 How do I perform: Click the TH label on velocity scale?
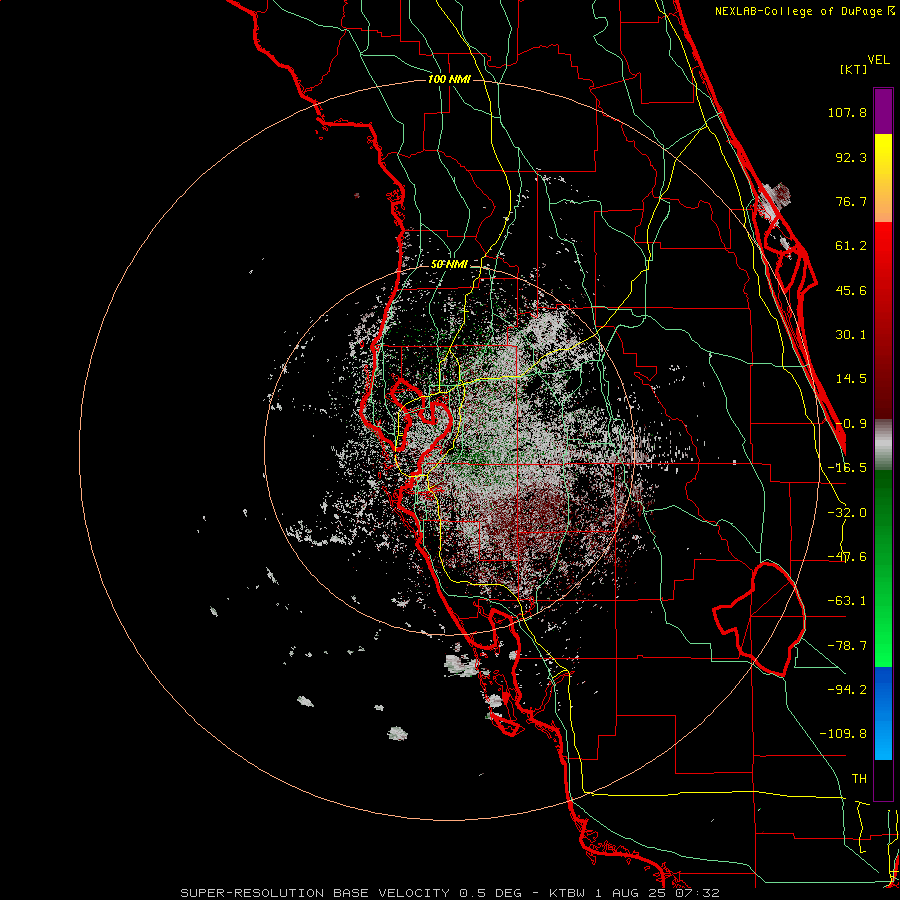click(859, 779)
